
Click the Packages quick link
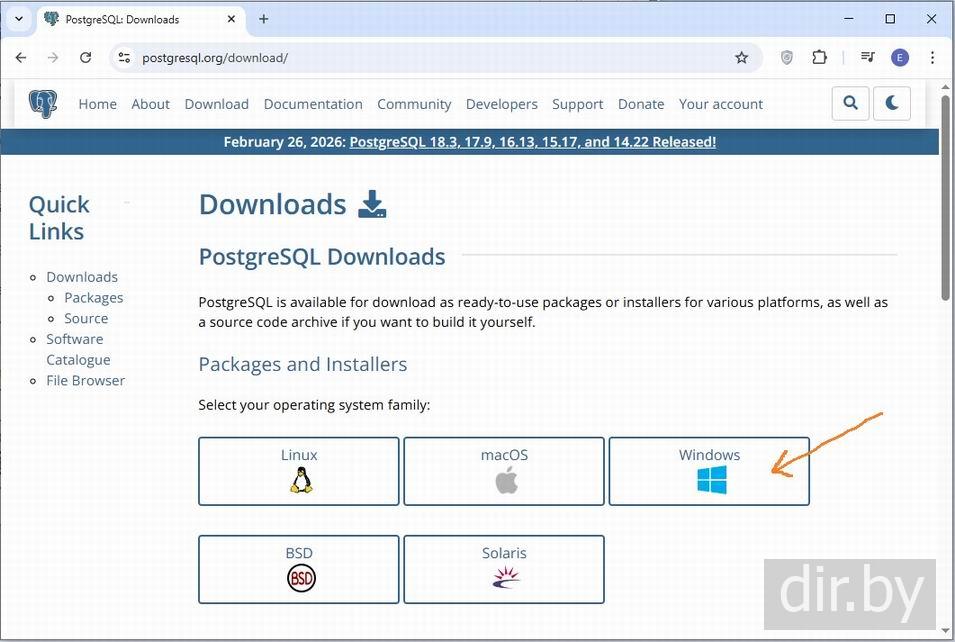coord(94,298)
